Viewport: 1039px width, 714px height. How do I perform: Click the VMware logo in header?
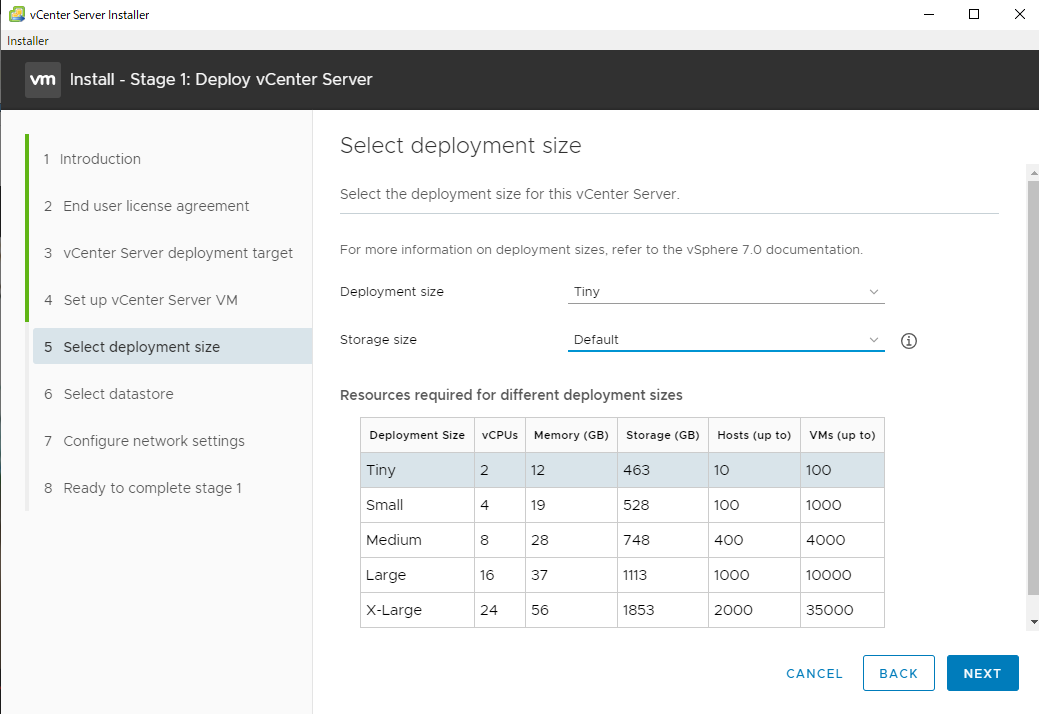click(43, 80)
